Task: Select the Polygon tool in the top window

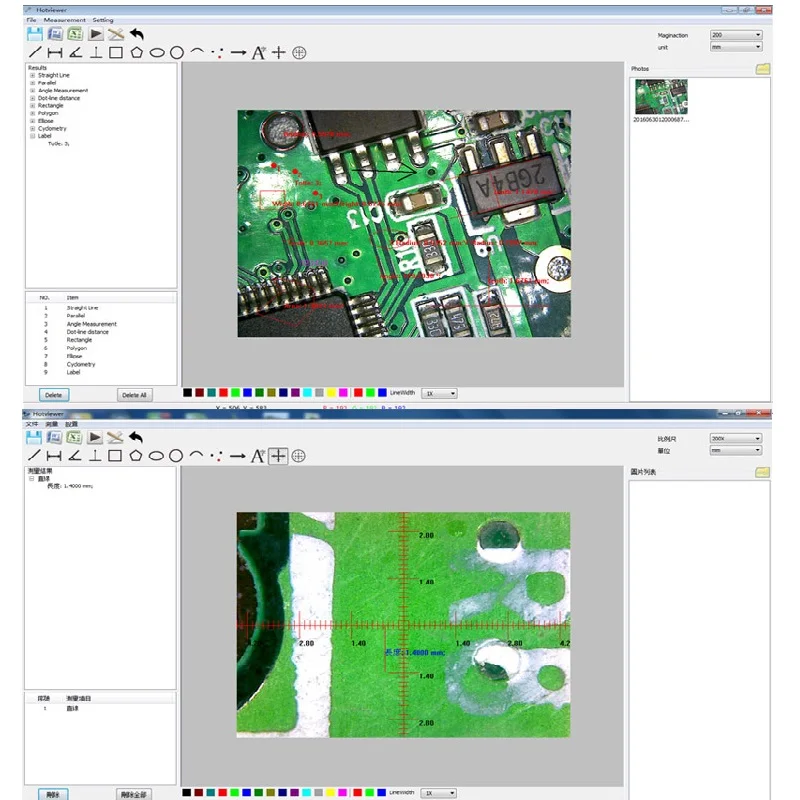Action: click(x=137, y=52)
